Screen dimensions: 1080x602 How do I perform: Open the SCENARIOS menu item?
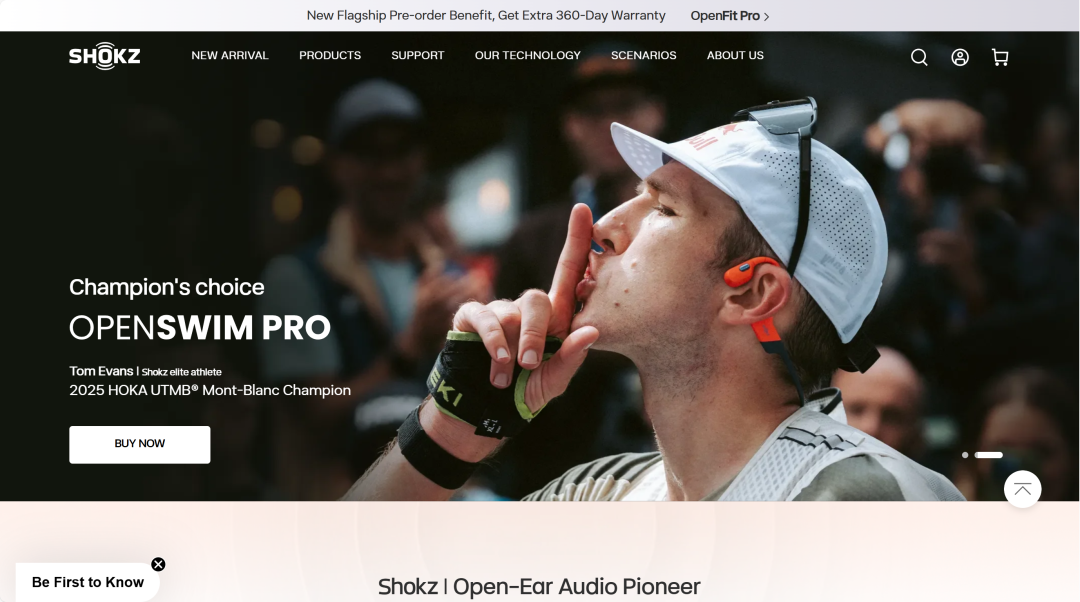coord(643,56)
